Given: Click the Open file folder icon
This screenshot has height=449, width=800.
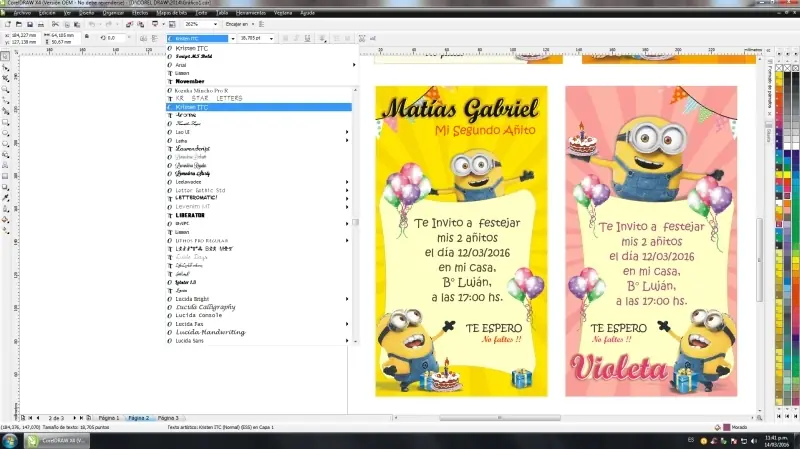Looking at the screenshot, I should point(19,24).
